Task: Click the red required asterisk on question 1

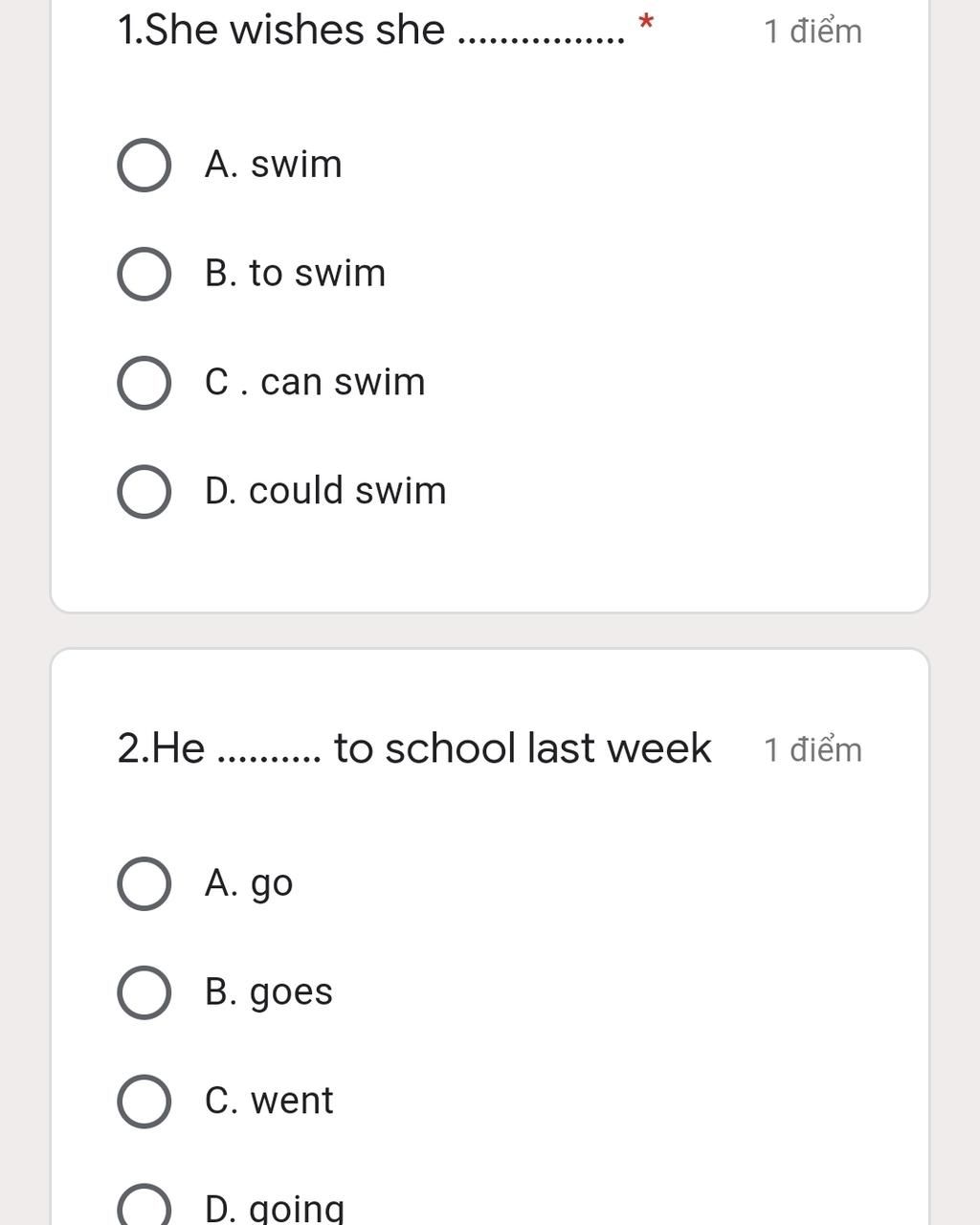Action: (x=646, y=22)
